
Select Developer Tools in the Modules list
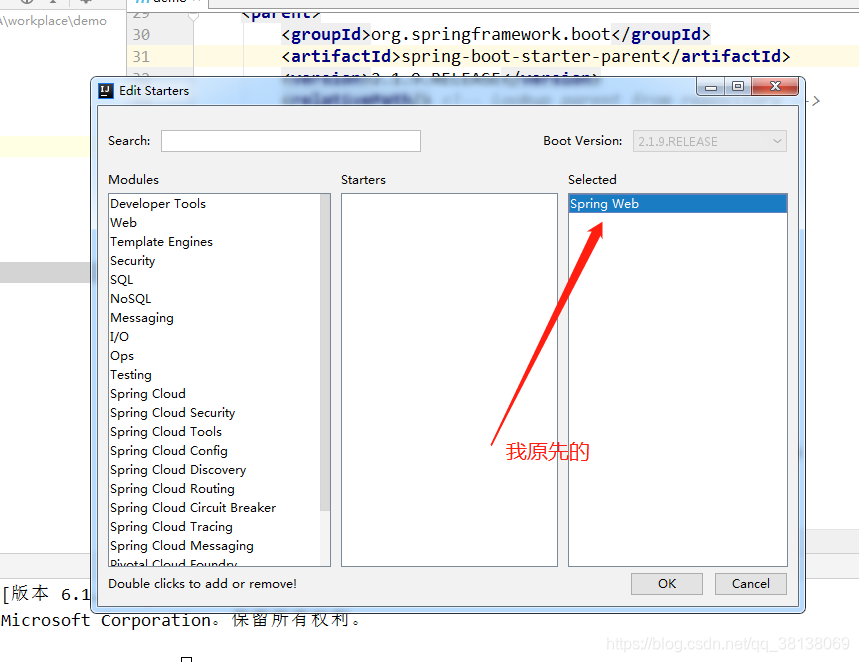click(x=157, y=203)
